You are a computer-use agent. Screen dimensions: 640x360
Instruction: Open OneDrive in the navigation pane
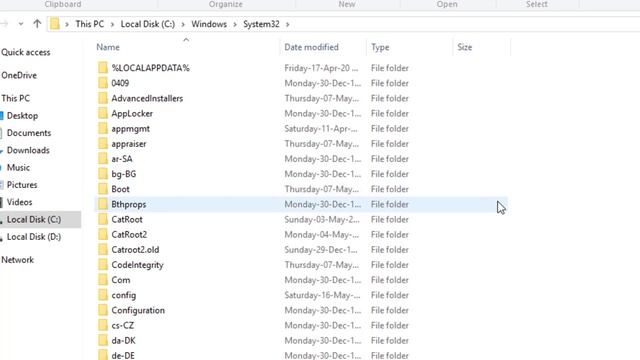pyautogui.click(x=19, y=75)
